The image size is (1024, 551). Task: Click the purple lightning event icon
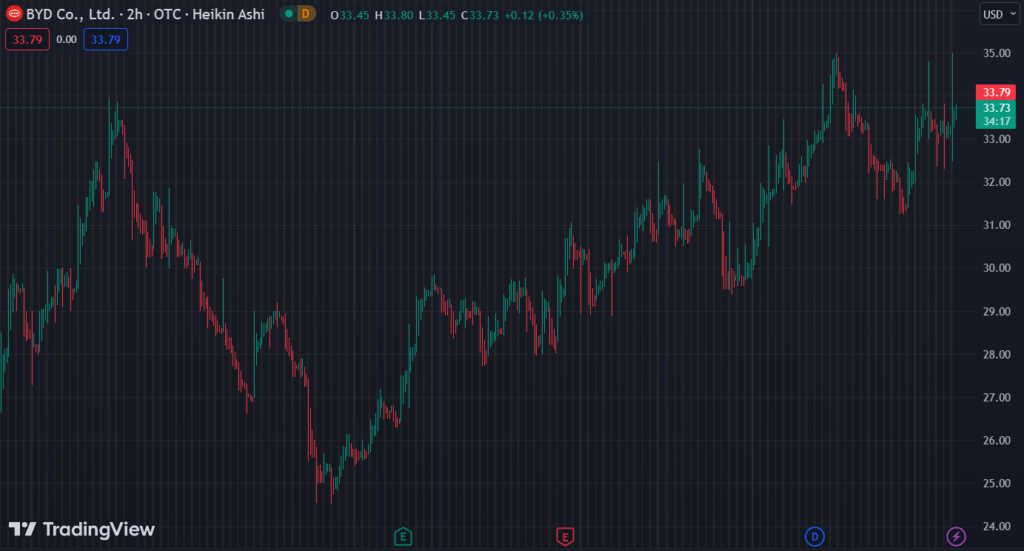956,537
